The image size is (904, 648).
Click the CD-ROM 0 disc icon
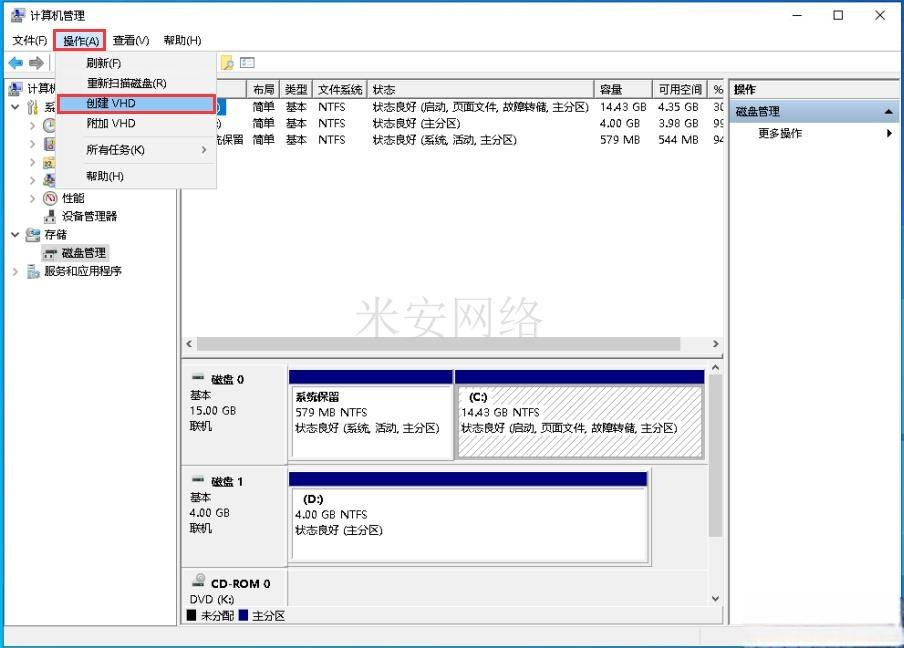[x=198, y=580]
